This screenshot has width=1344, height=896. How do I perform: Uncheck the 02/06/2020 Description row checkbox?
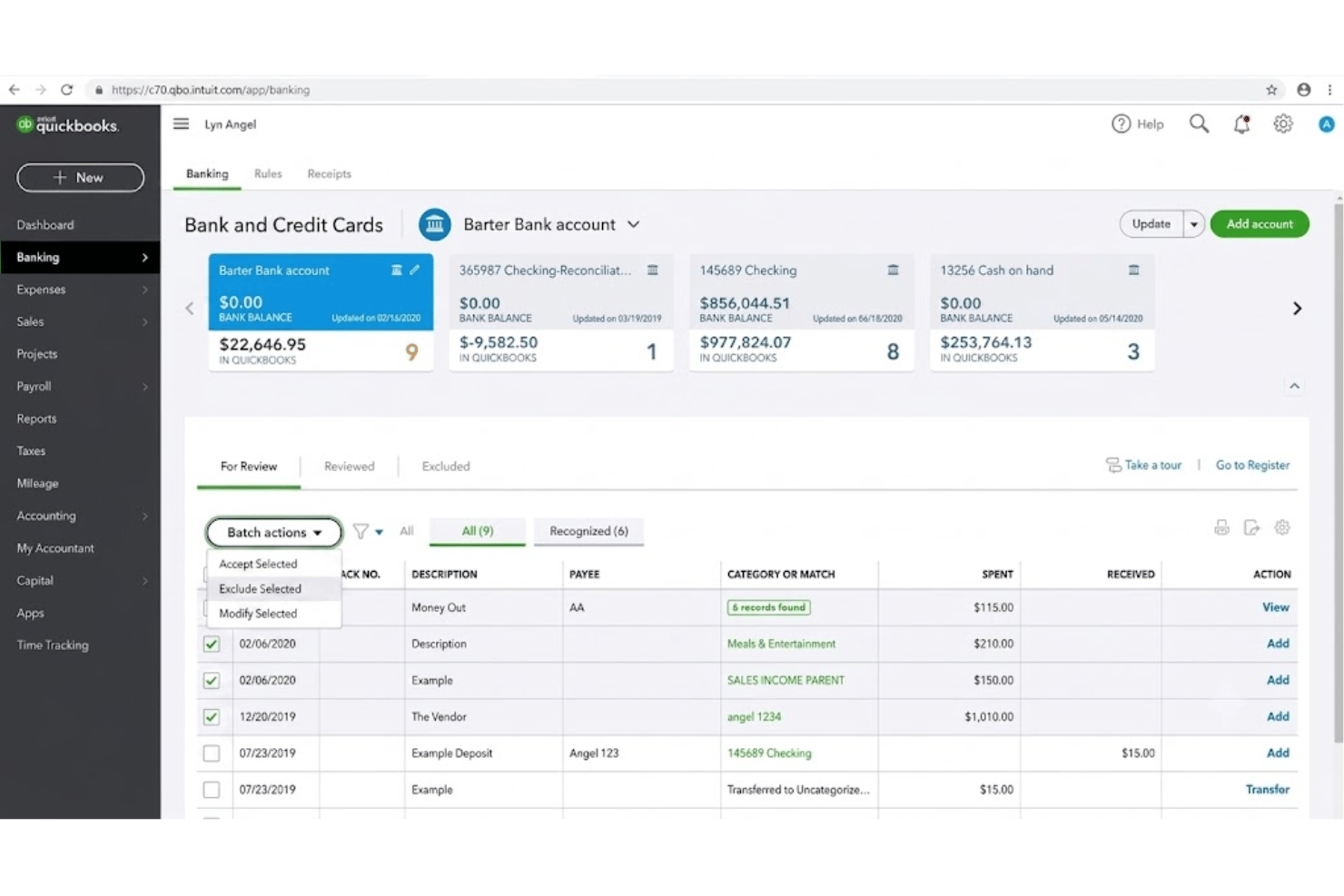[x=212, y=644]
